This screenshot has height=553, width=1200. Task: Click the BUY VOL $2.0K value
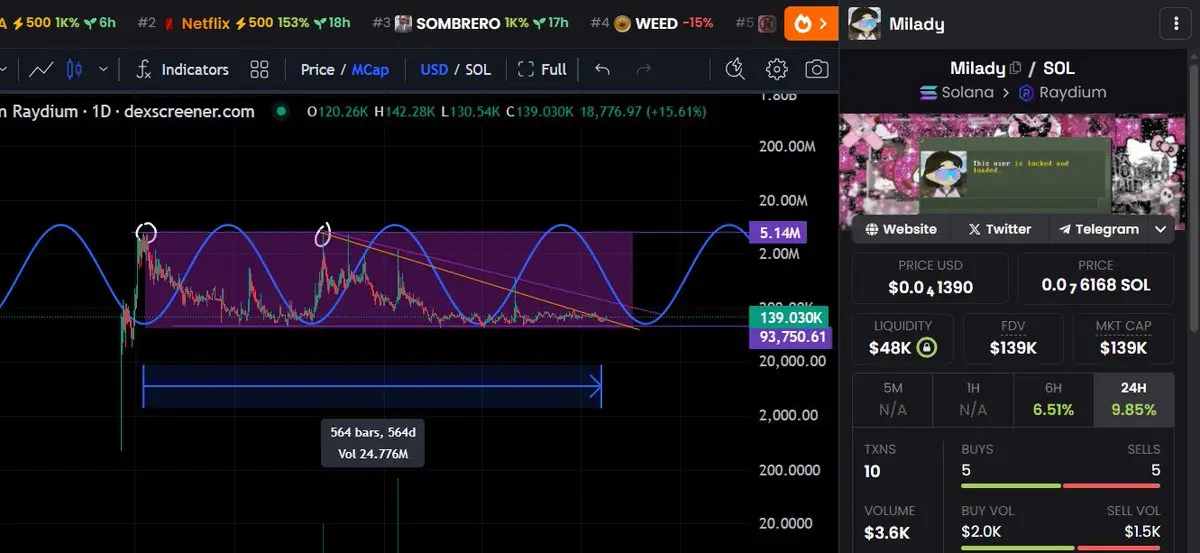tap(980, 531)
